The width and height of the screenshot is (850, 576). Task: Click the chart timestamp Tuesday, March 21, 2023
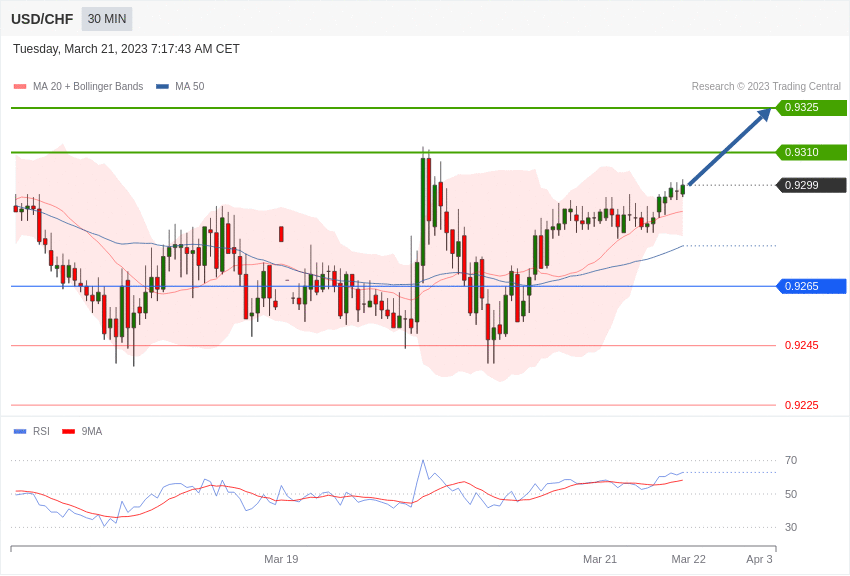126,49
